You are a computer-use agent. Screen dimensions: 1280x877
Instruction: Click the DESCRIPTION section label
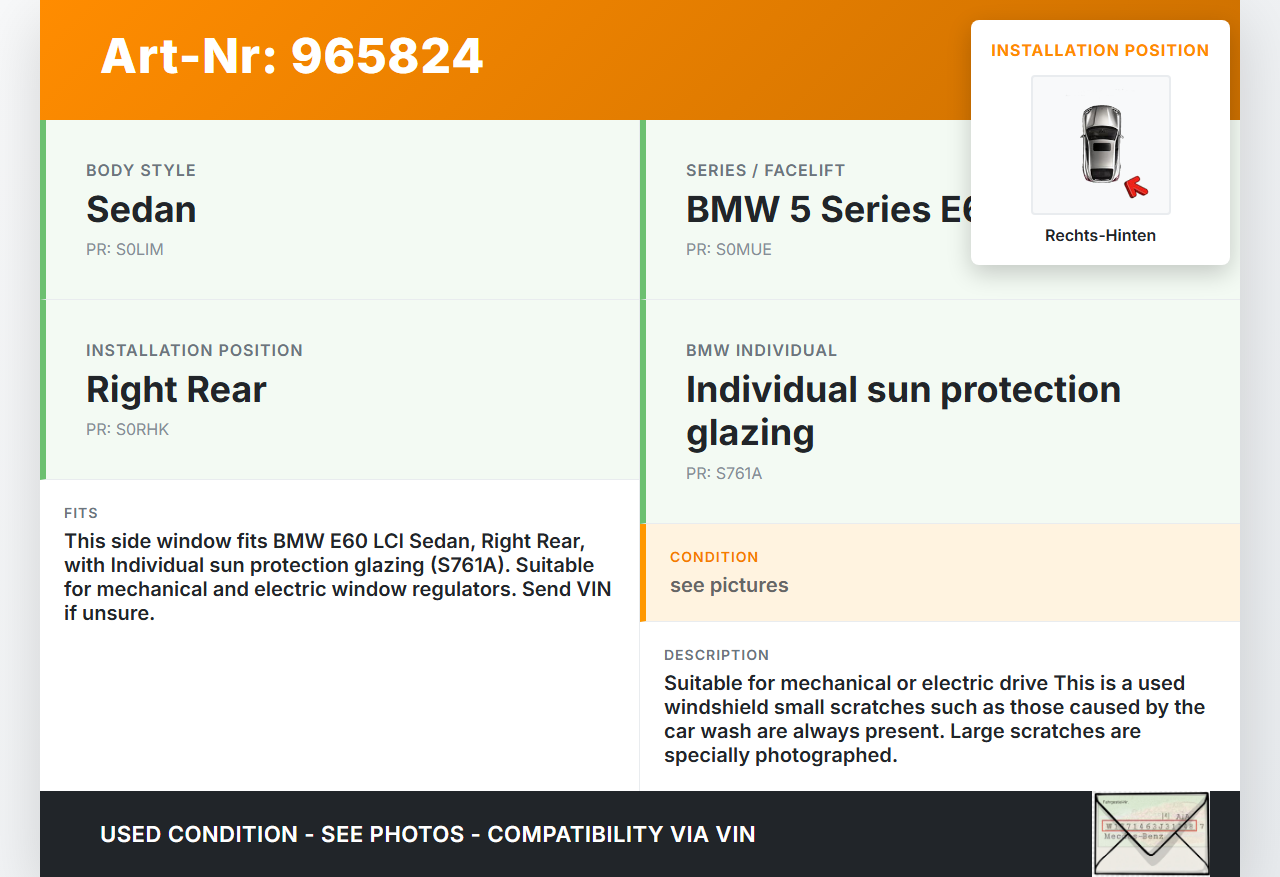tap(717, 655)
